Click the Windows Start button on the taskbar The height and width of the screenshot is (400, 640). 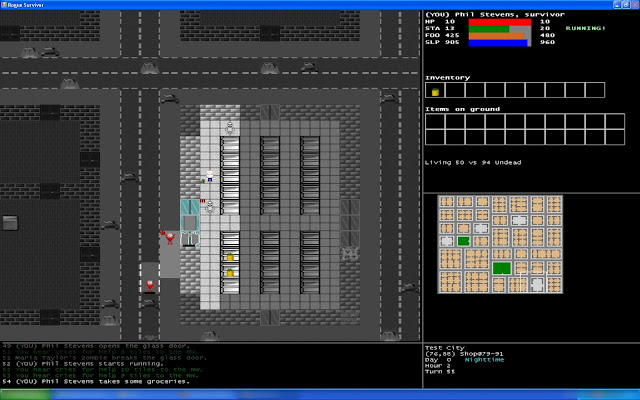pos(24,394)
